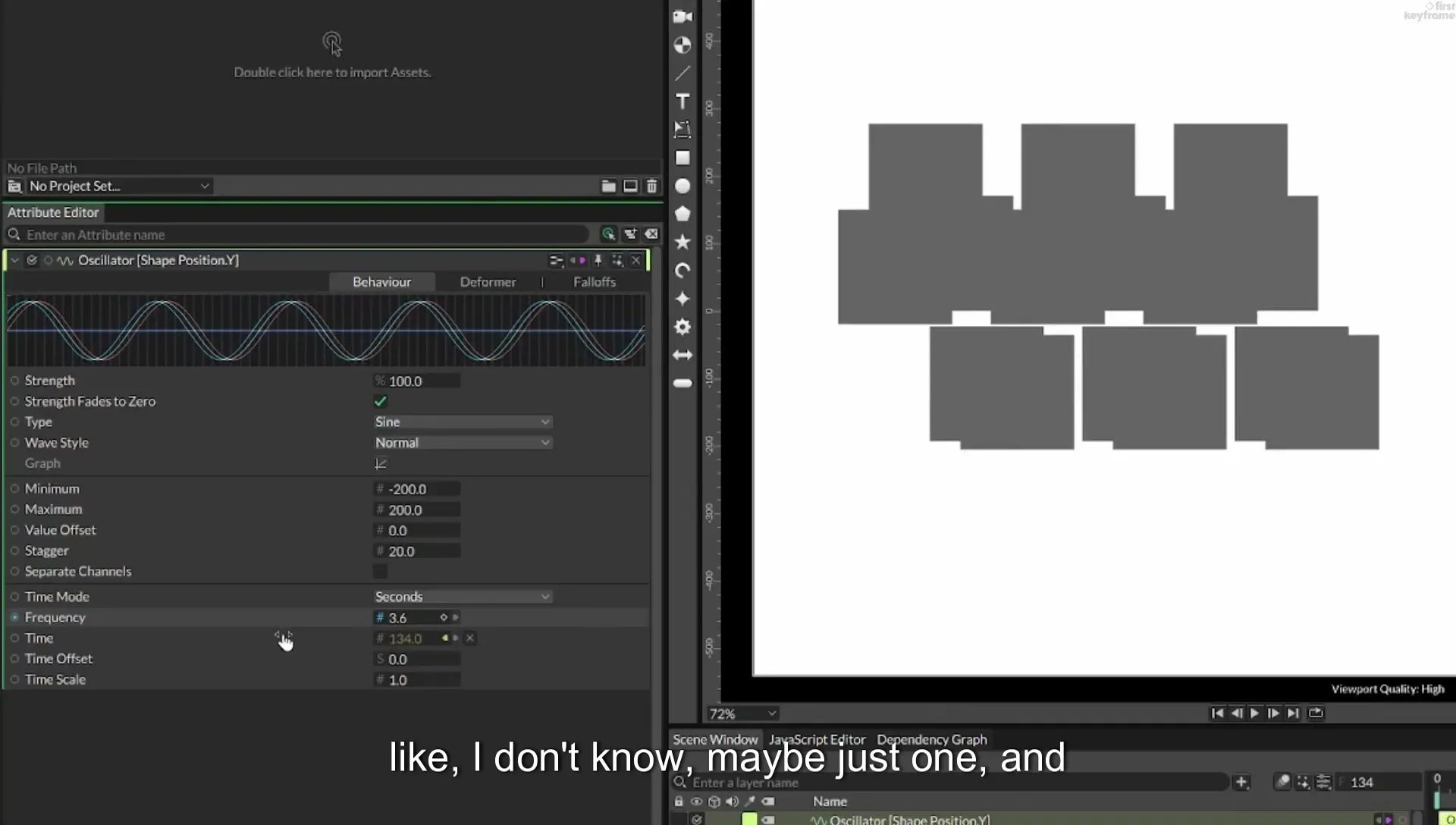Click the Frequency value field 3.6
The width and height of the screenshot is (1456, 825).
(409, 618)
